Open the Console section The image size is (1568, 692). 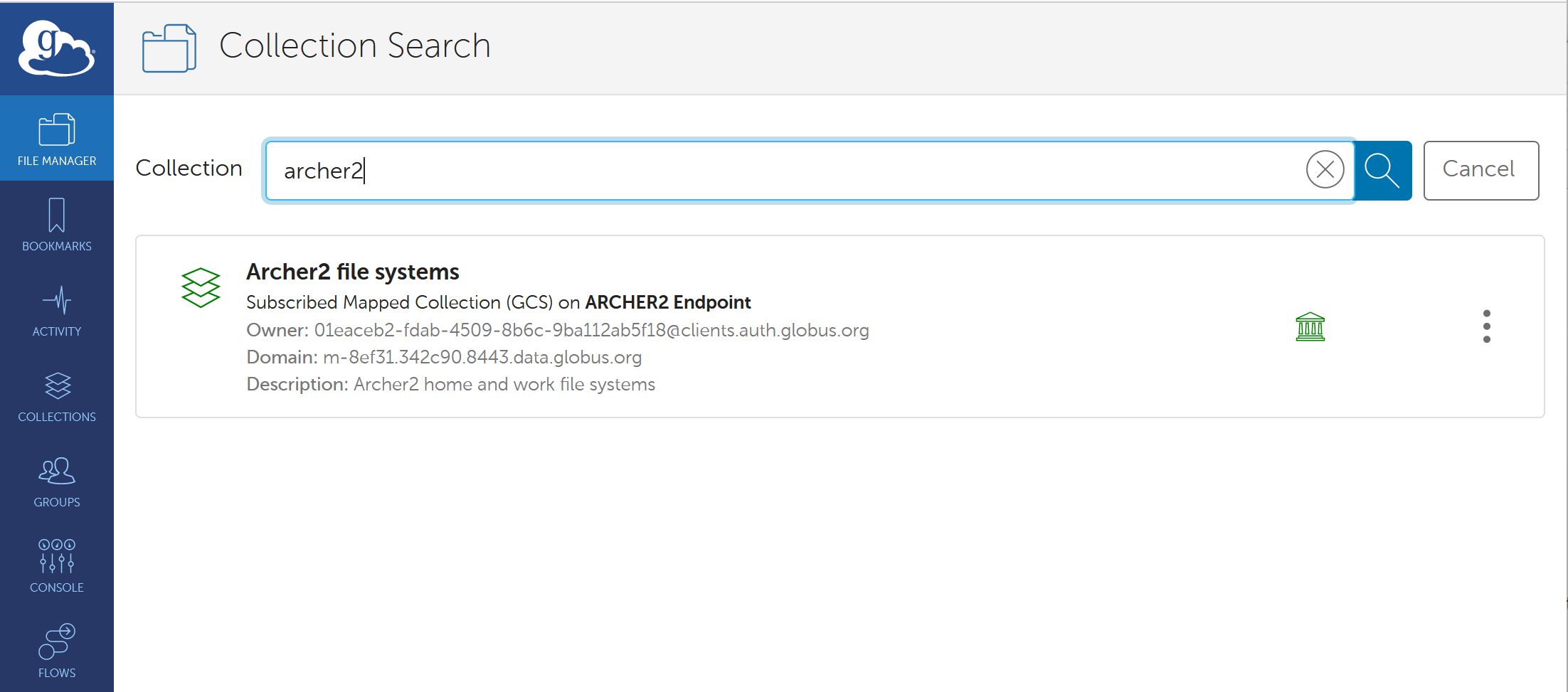57,566
